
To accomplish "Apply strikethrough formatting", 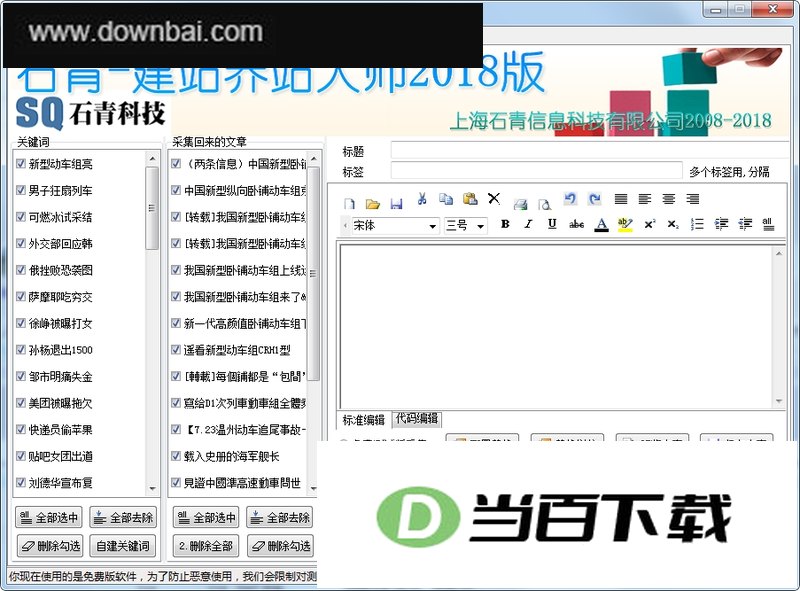I will pyautogui.click(x=577, y=224).
